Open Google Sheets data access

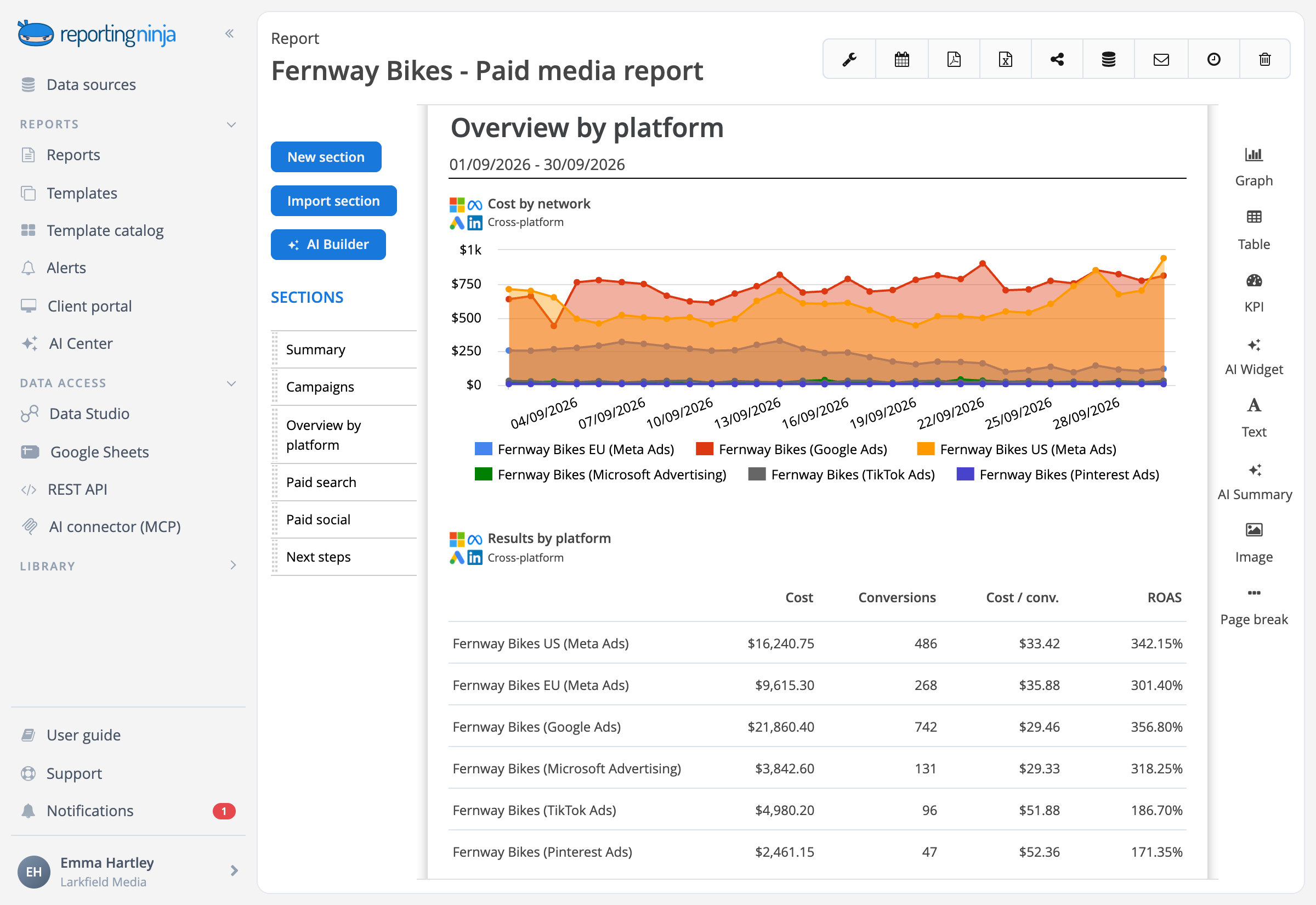tap(100, 452)
